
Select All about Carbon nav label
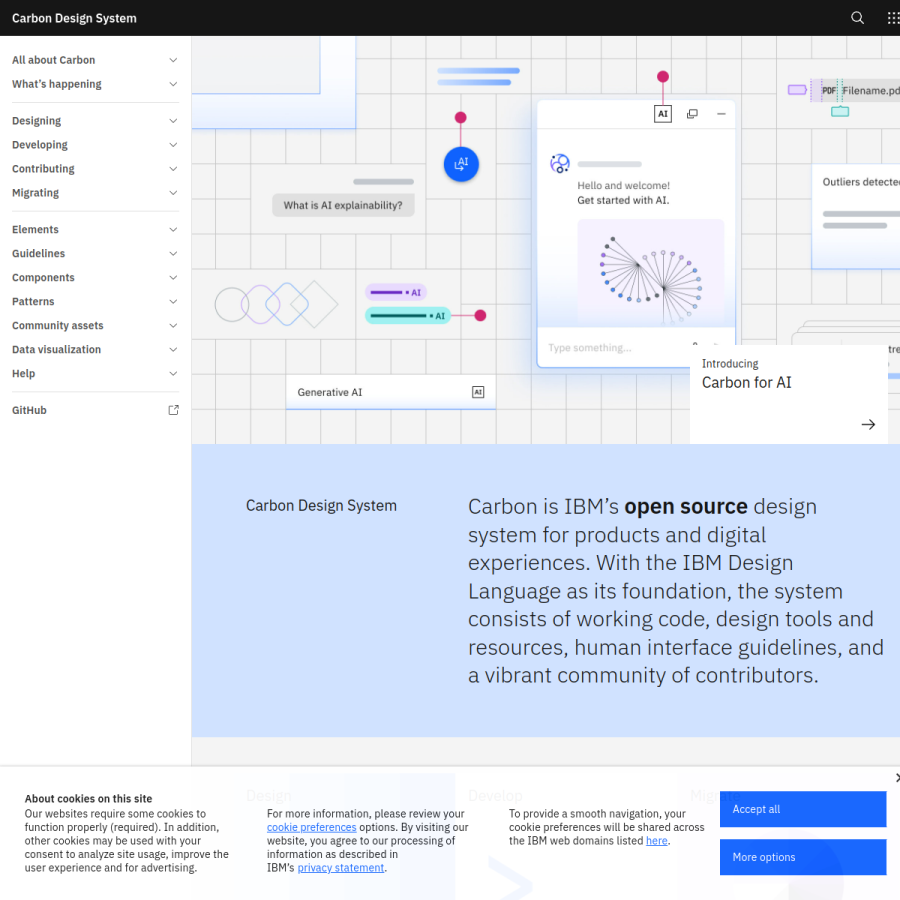53,60
